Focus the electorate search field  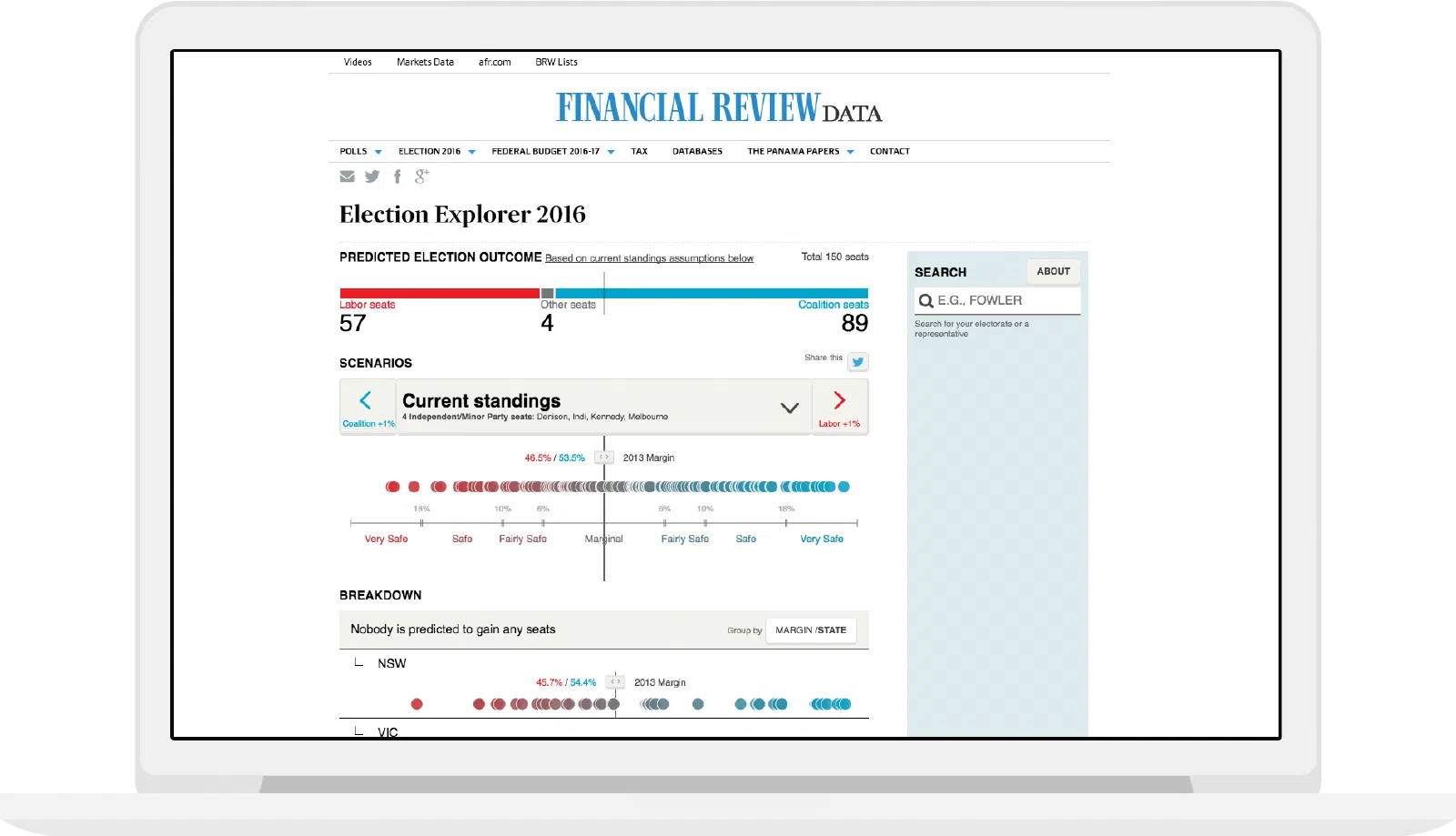[997, 301]
